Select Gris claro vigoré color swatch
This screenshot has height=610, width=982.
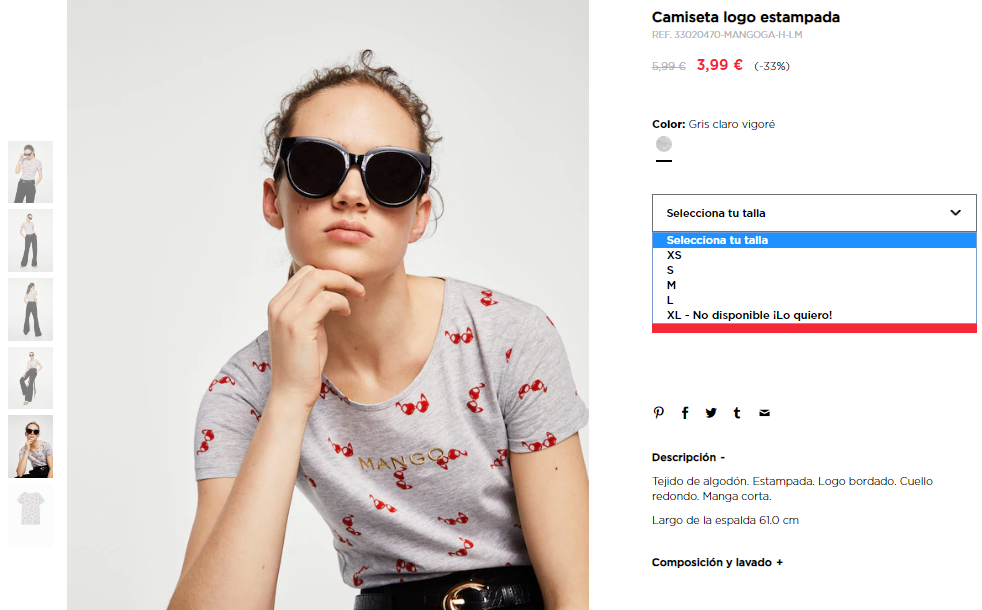[x=664, y=144]
